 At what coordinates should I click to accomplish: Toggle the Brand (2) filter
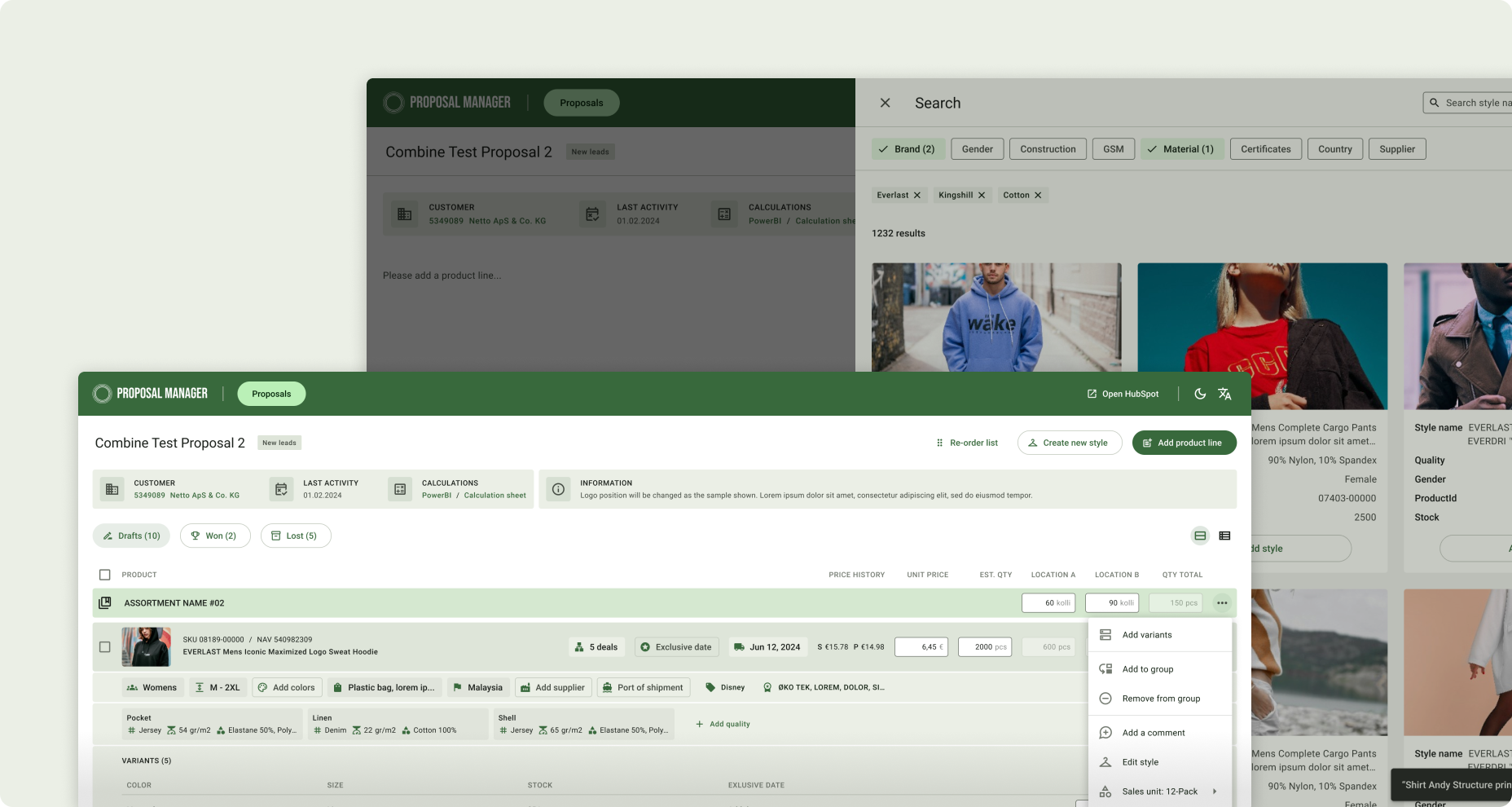point(908,149)
